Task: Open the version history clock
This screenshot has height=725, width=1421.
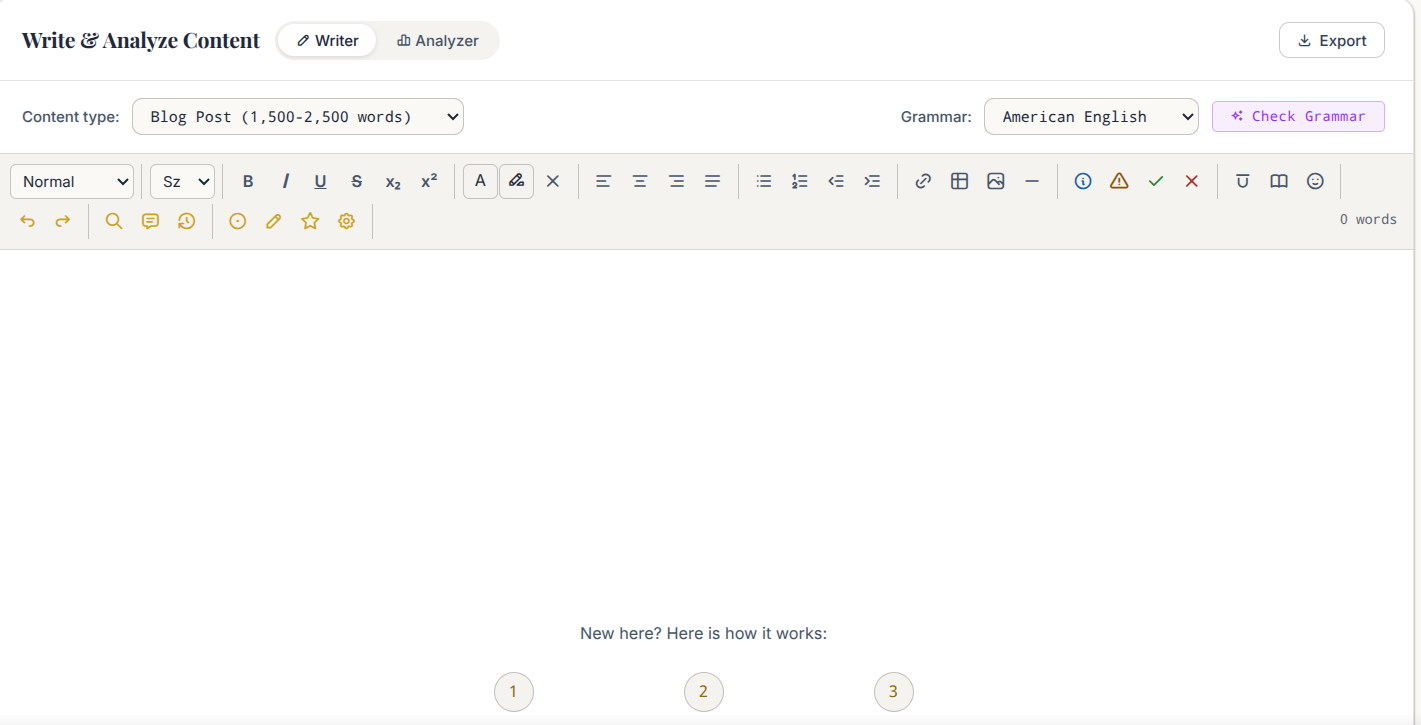Action: [x=187, y=221]
